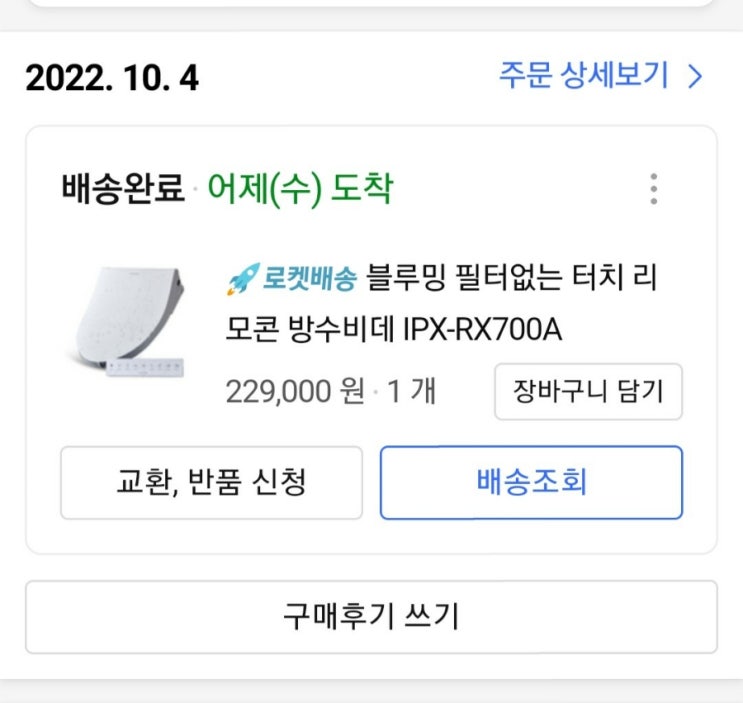Open the 블루밍 필터없는 터치 리모콘 product title
The image size is (743, 703).
coord(510,278)
